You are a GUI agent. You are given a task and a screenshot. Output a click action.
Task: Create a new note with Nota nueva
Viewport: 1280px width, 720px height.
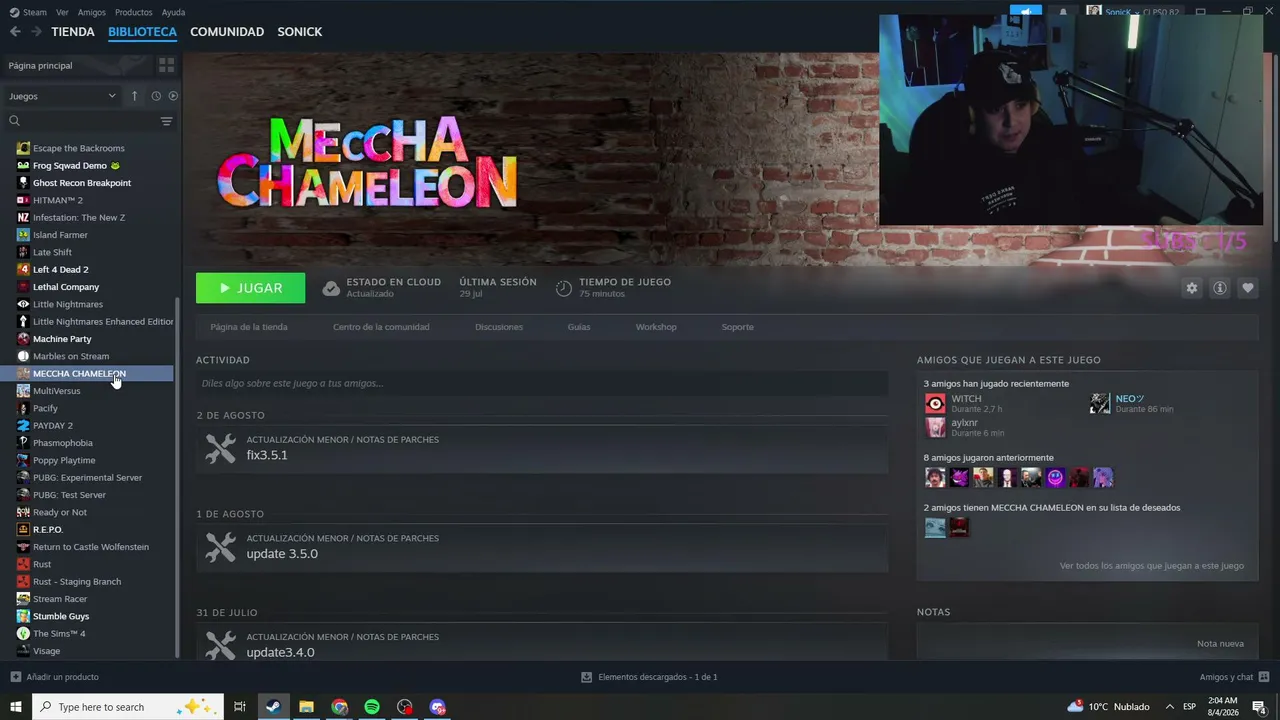point(1220,644)
